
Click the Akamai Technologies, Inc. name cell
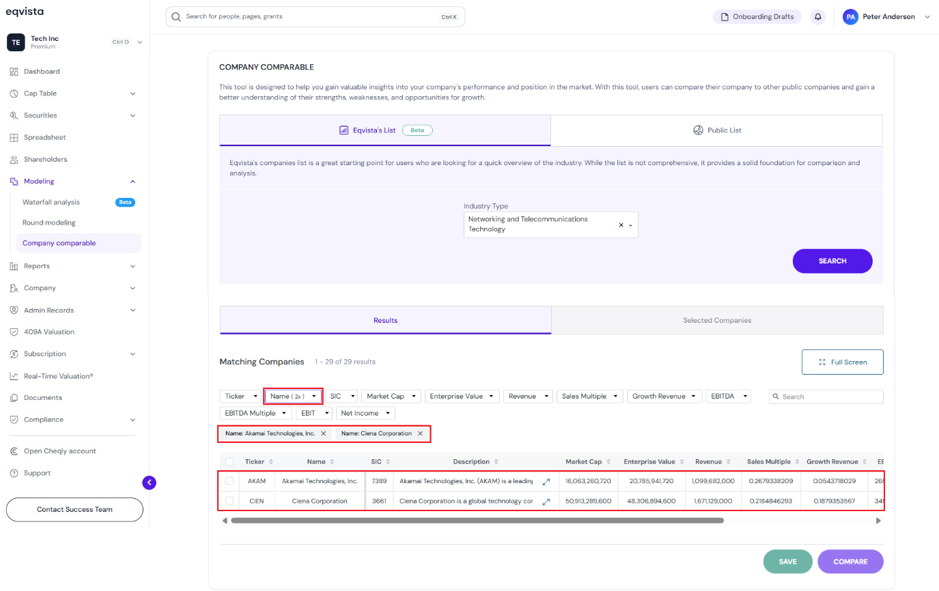[319, 481]
